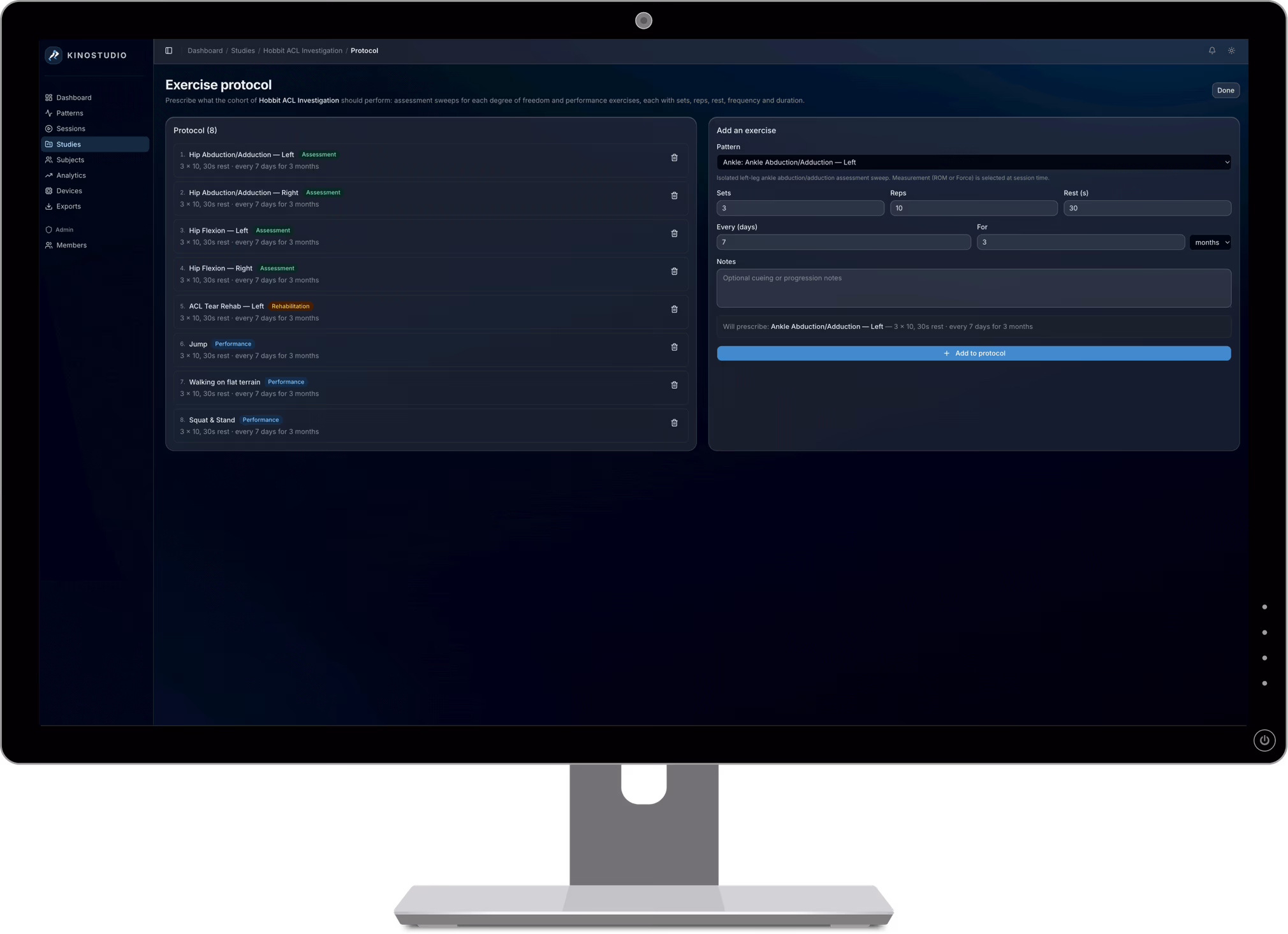
Task: Switch theme with the sun icon
Action: pos(1231,50)
